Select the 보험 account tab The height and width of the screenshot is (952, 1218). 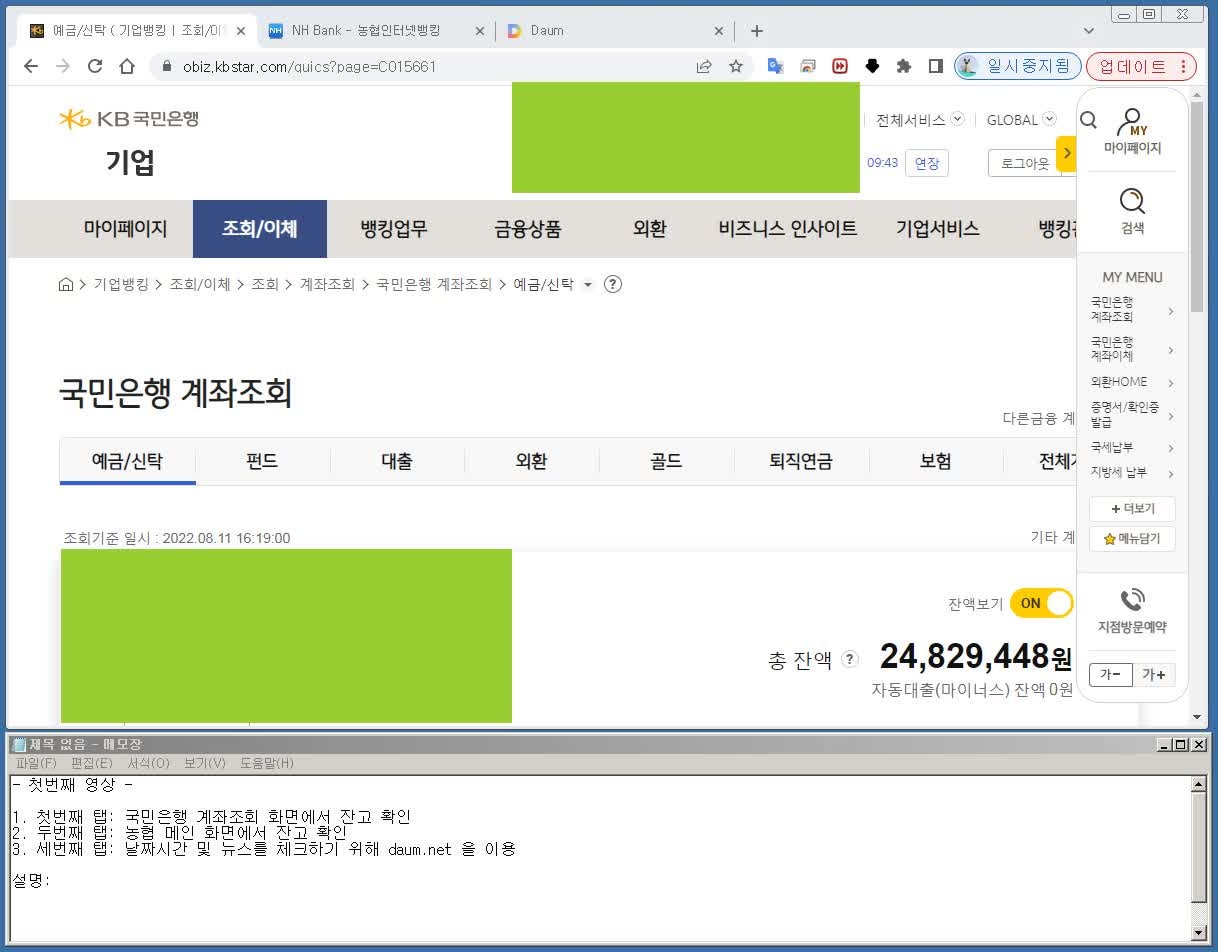(x=936, y=461)
